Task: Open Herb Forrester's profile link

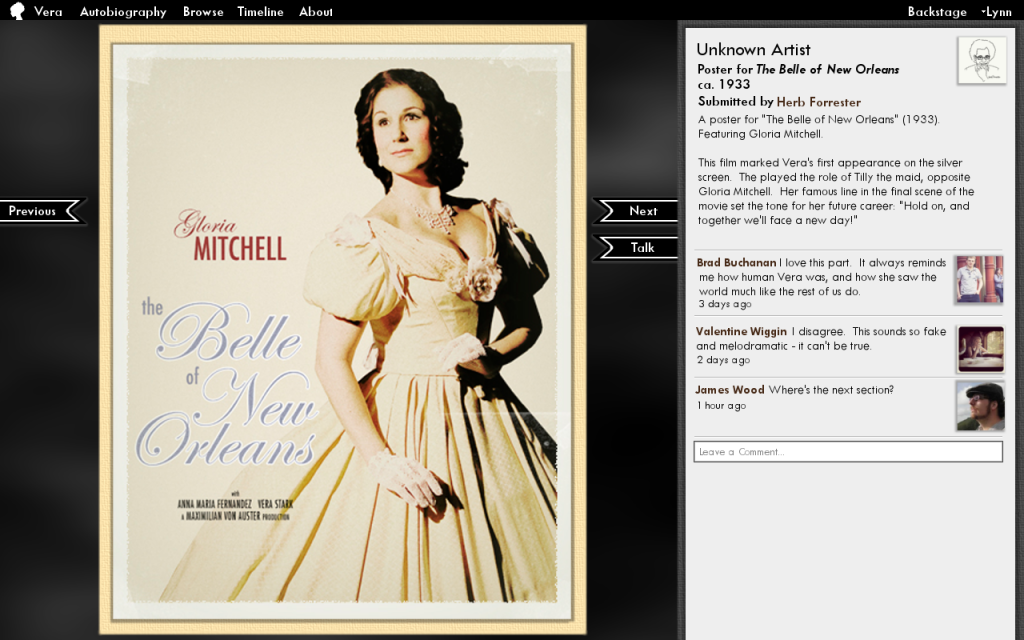Action: [818, 102]
